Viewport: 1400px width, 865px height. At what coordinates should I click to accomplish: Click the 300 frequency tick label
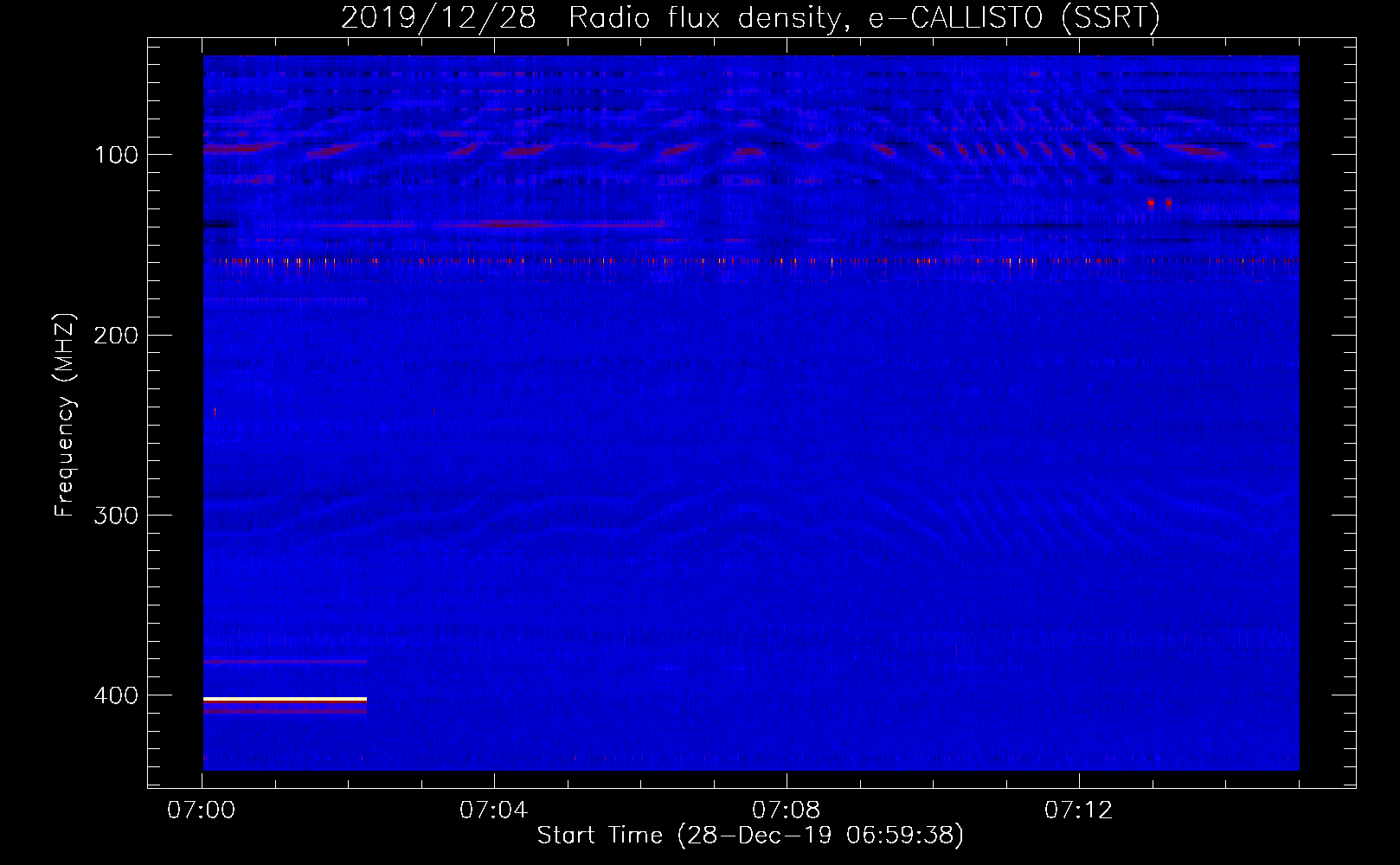point(116,516)
